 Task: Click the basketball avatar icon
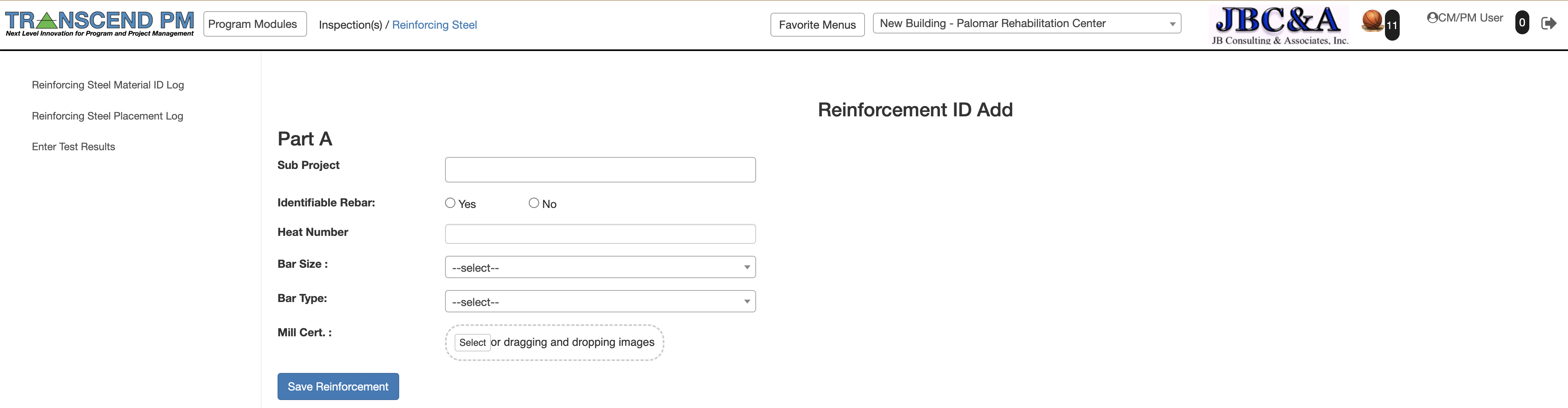click(x=1372, y=21)
